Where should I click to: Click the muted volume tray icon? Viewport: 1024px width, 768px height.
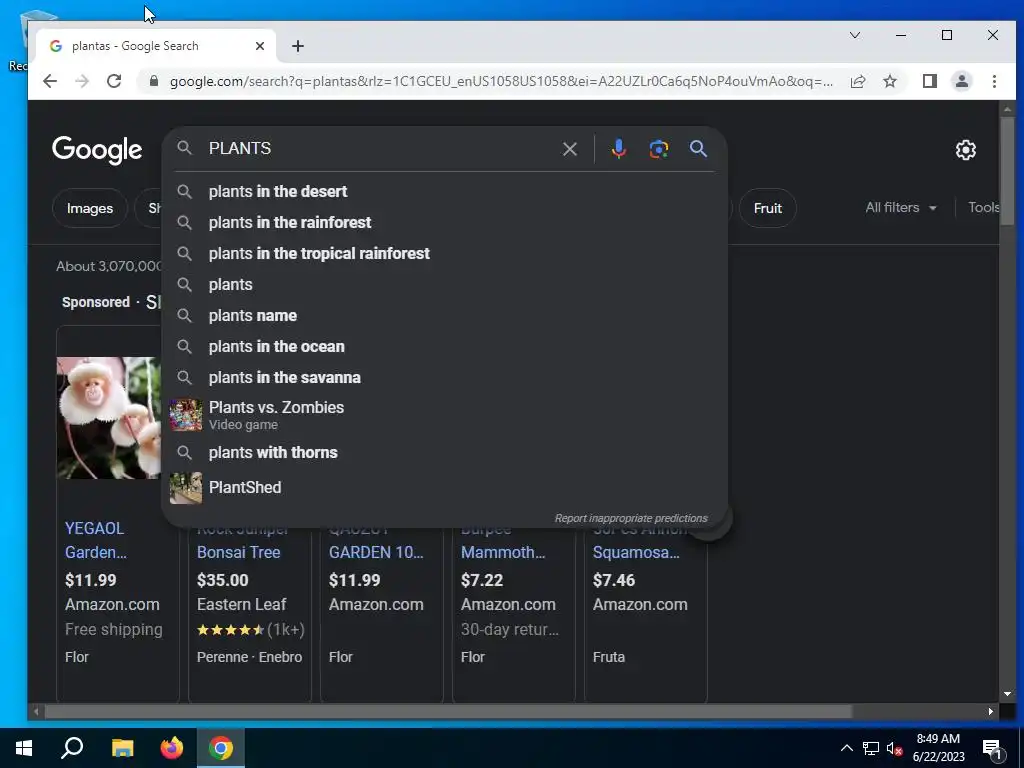[x=894, y=748]
